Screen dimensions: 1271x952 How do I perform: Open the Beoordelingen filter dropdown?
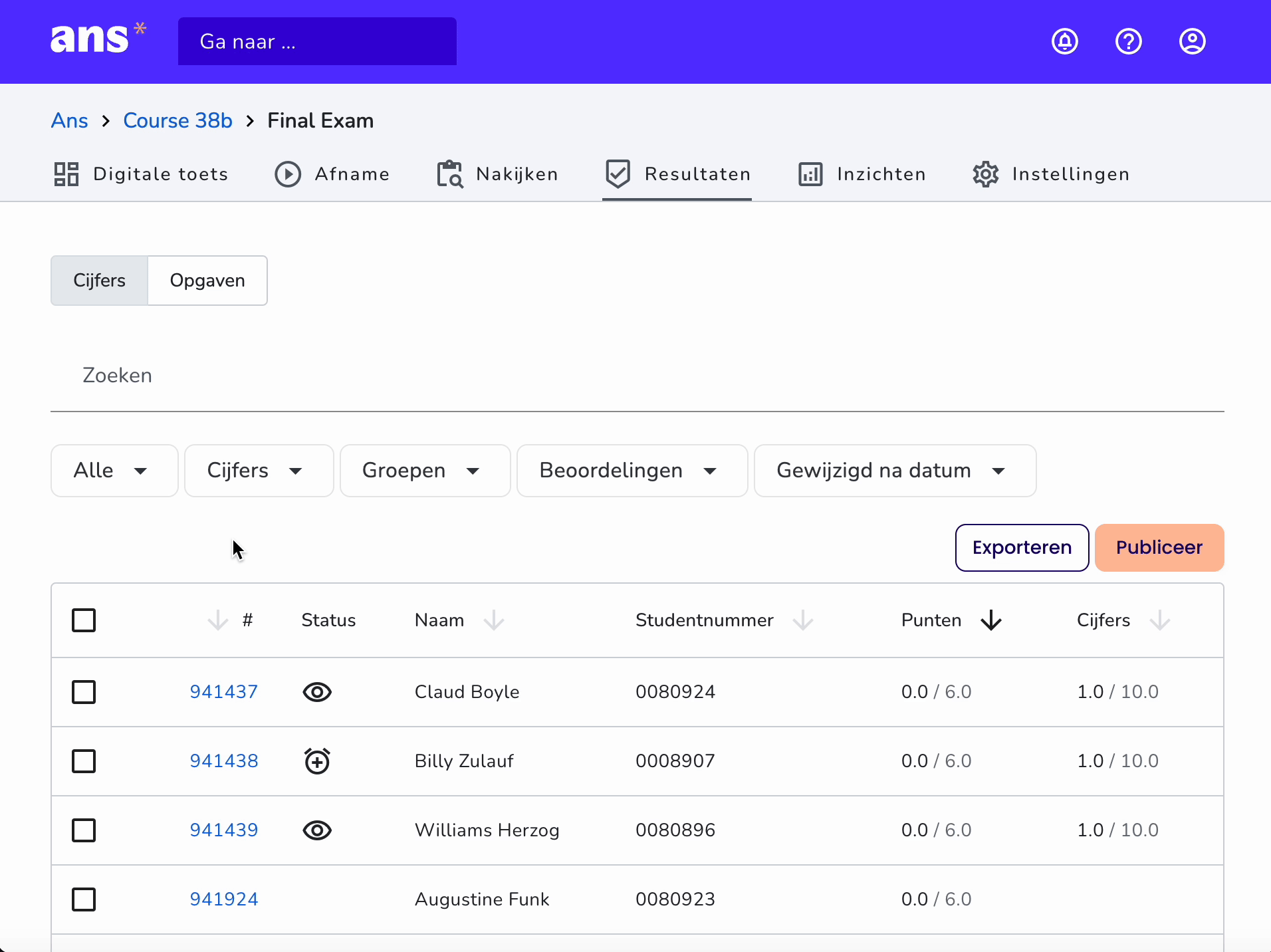pos(632,471)
